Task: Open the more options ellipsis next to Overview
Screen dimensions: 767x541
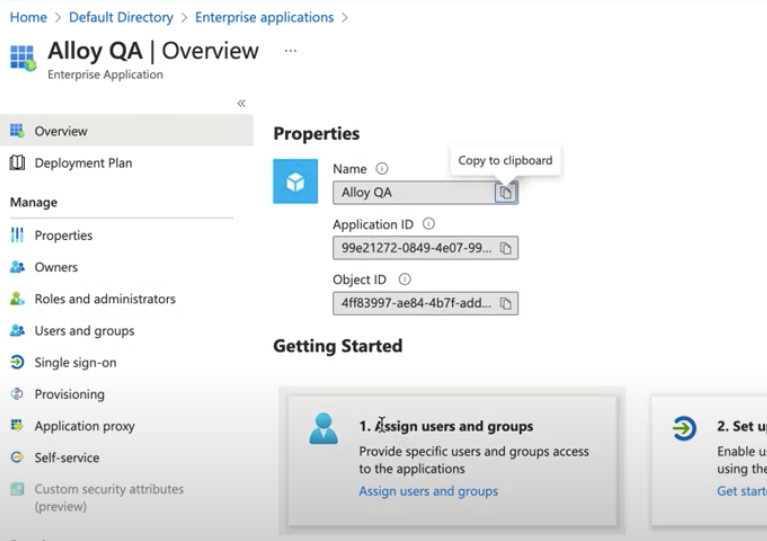Action: click(291, 50)
